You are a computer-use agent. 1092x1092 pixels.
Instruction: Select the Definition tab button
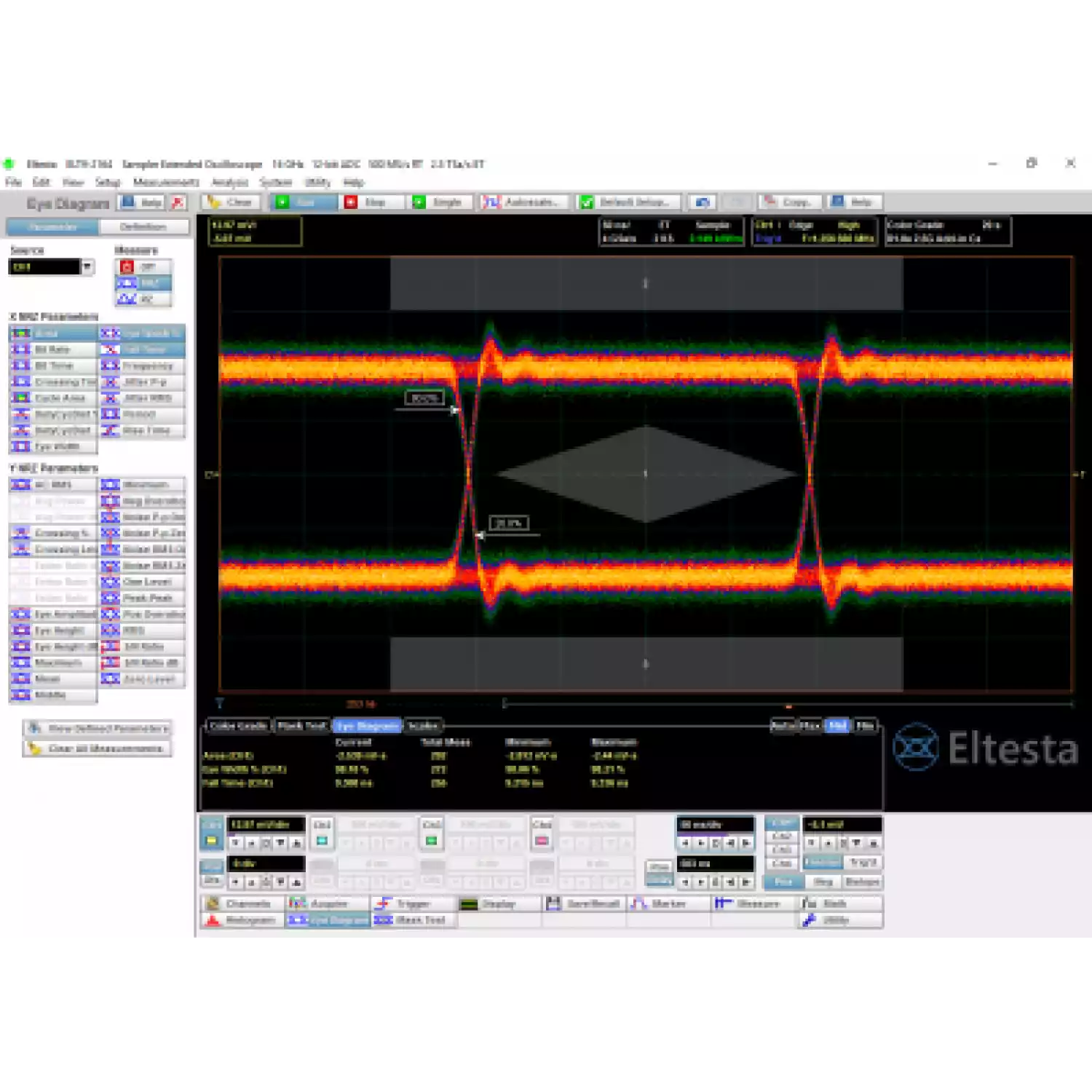point(143,227)
